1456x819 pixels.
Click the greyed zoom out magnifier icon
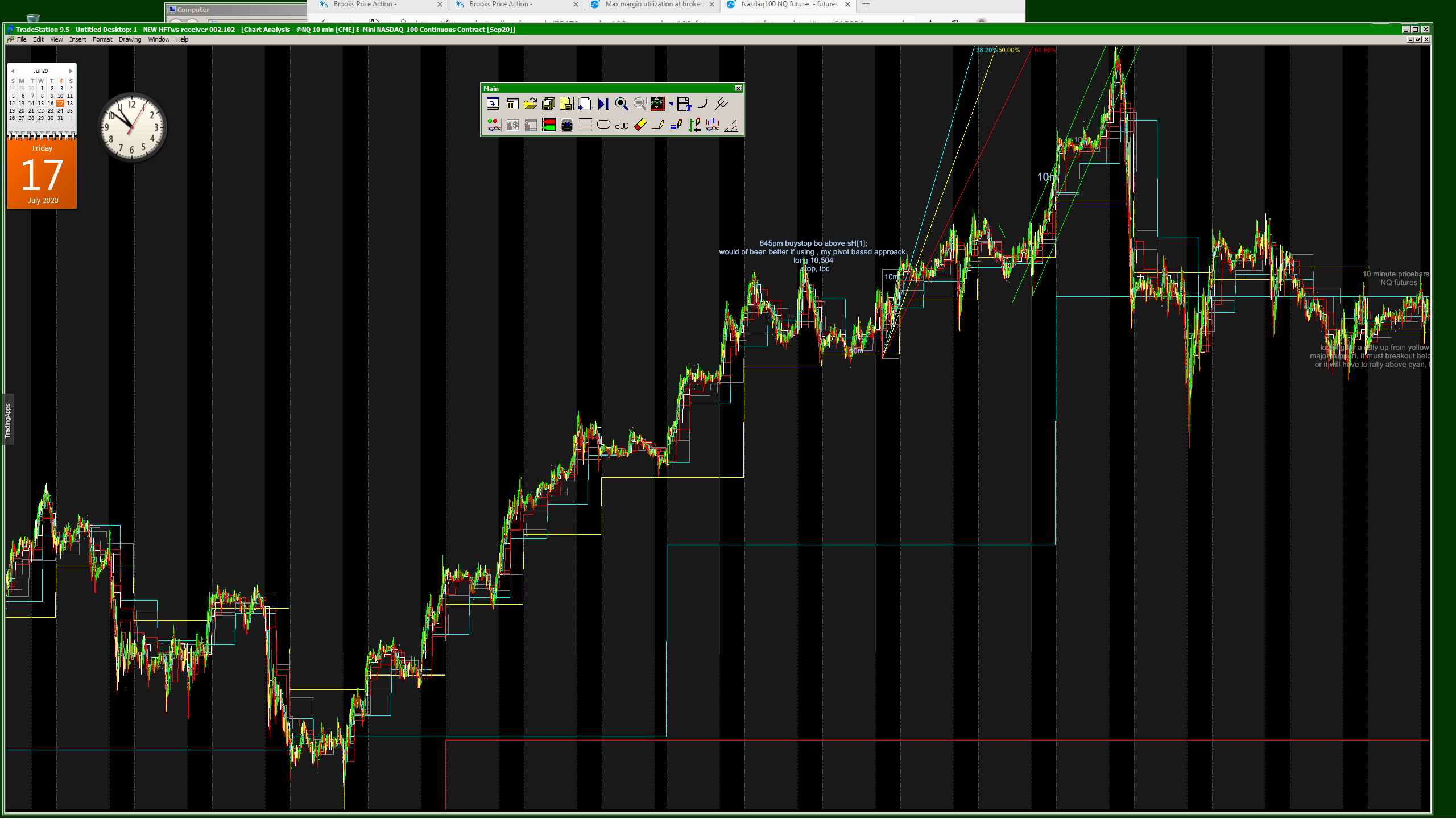click(x=639, y=104)
